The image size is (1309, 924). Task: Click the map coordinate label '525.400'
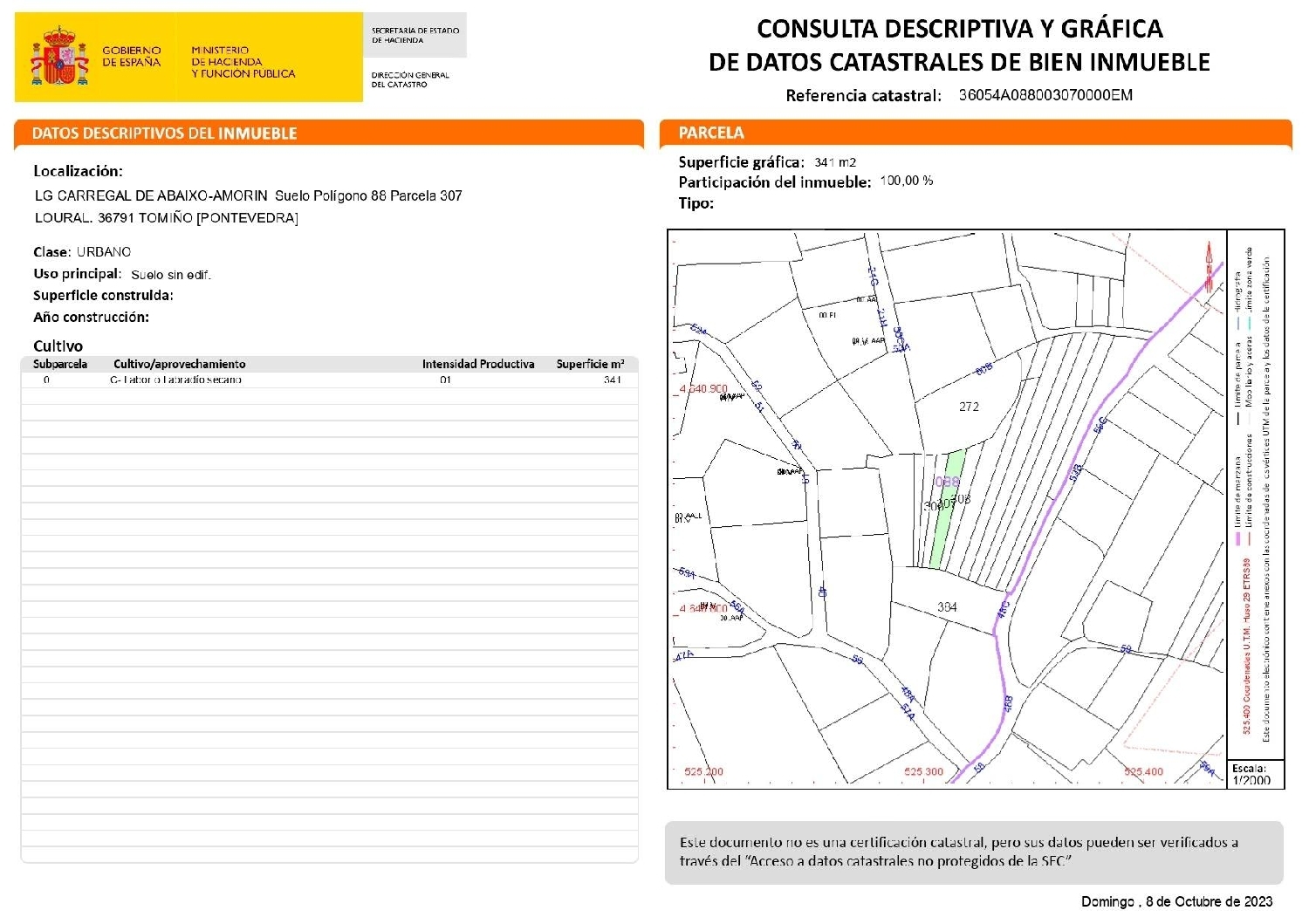[x=1143, y=772]
